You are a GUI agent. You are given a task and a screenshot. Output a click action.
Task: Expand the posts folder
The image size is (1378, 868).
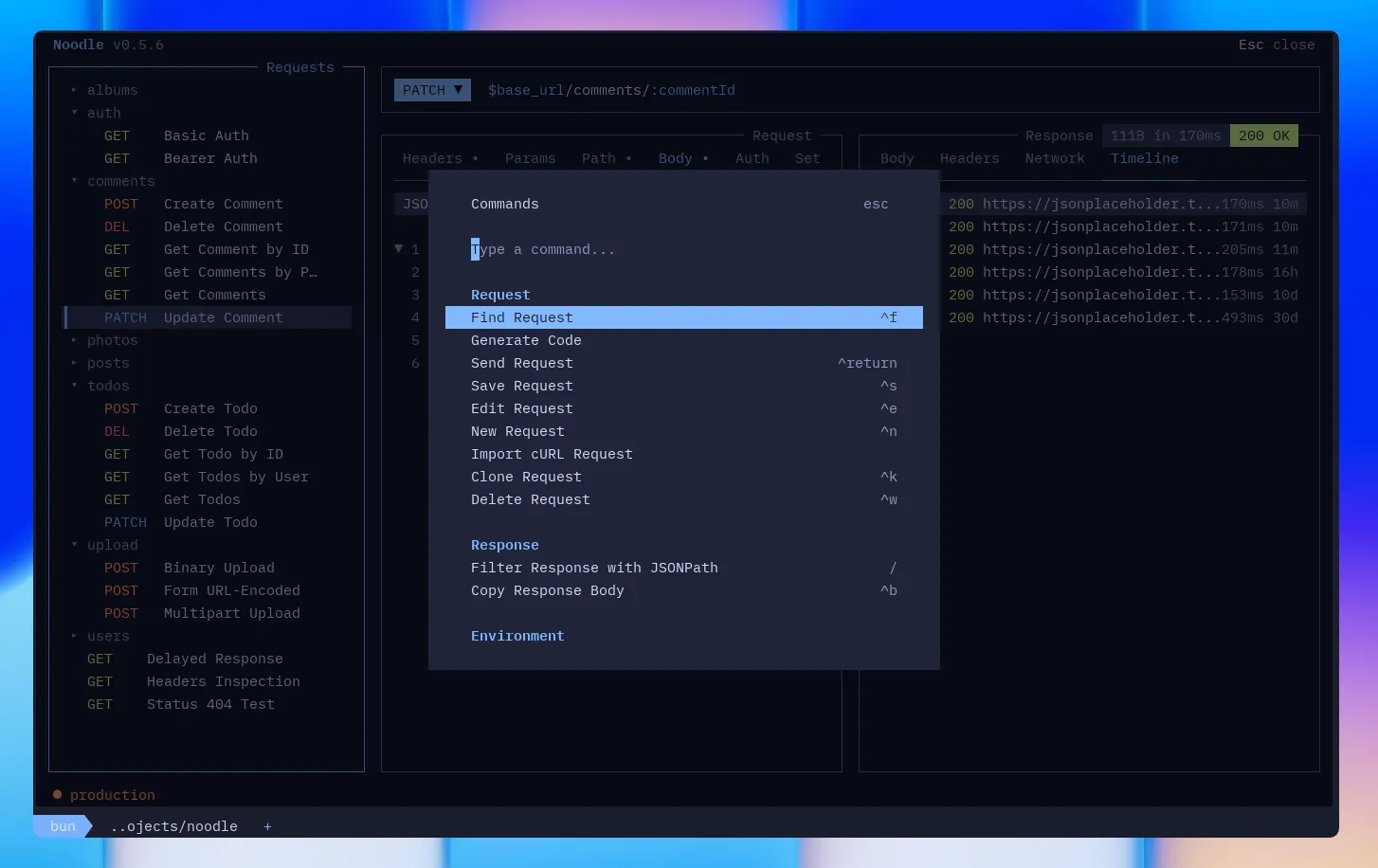100,363
